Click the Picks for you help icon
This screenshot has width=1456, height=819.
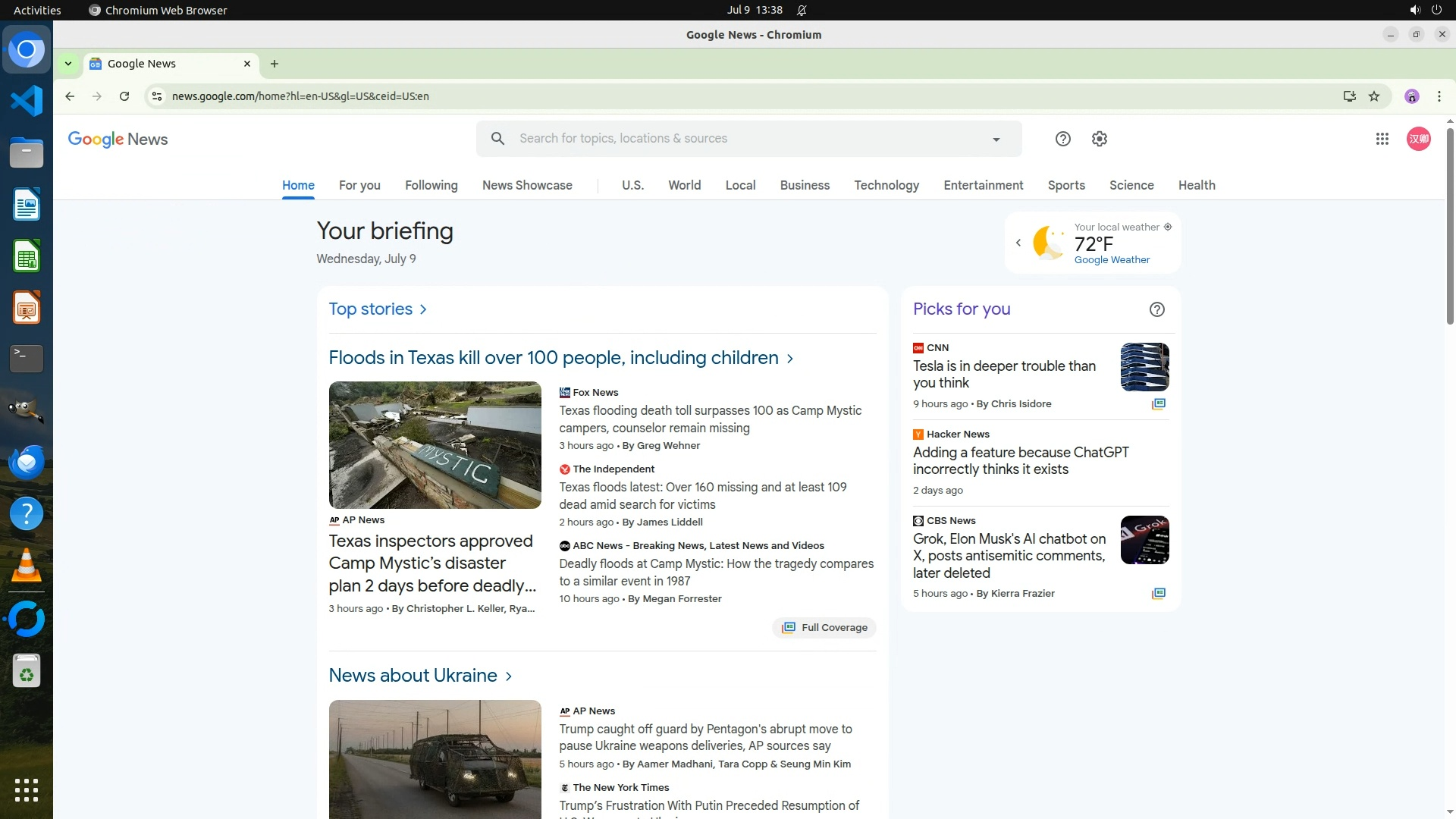(1156, 309)
